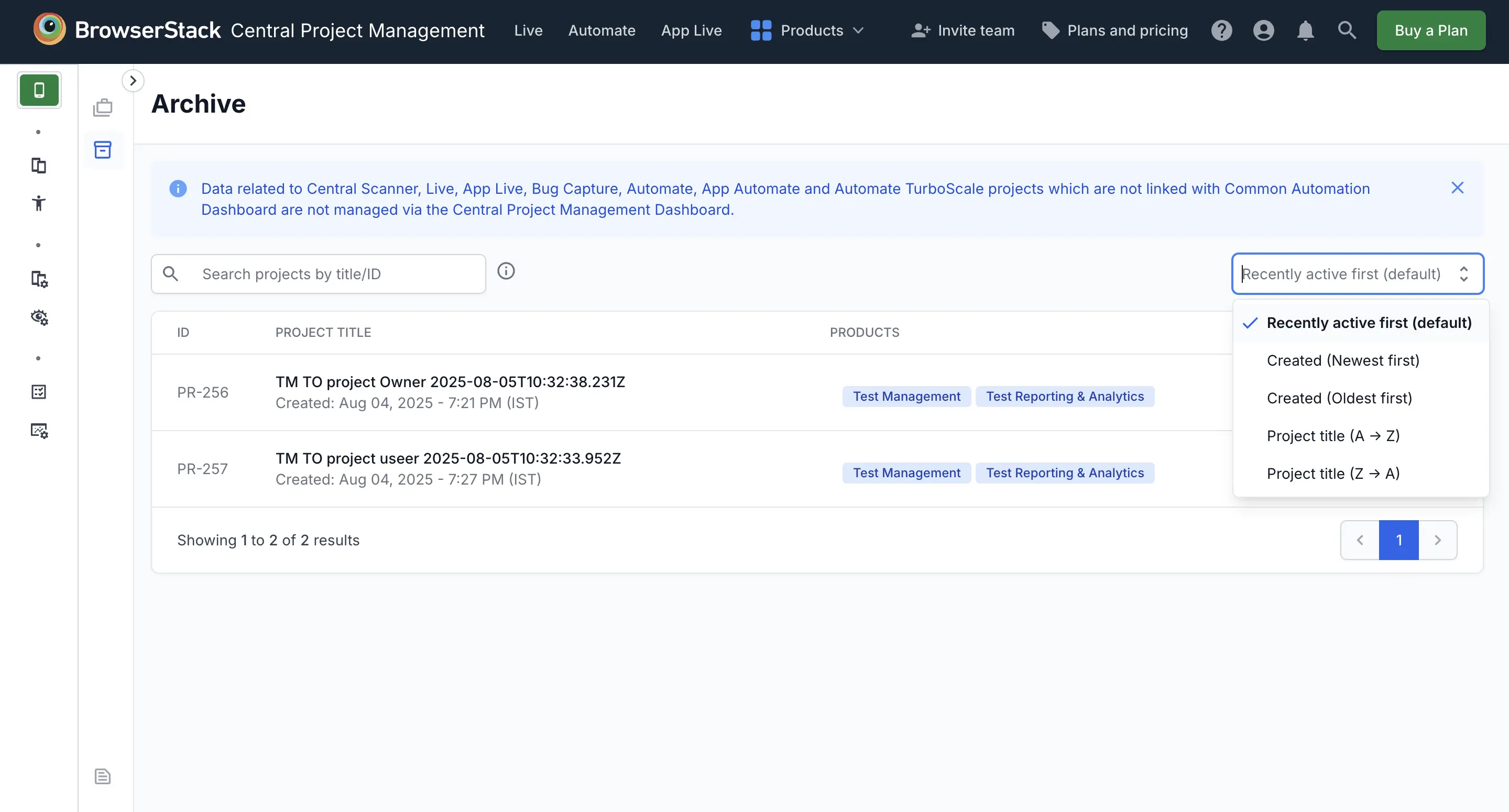Screen dimensions: 1509x812
Task: Click Test Reporting & Analytics tag in PR-256 row
Action: coord(1064,397)
